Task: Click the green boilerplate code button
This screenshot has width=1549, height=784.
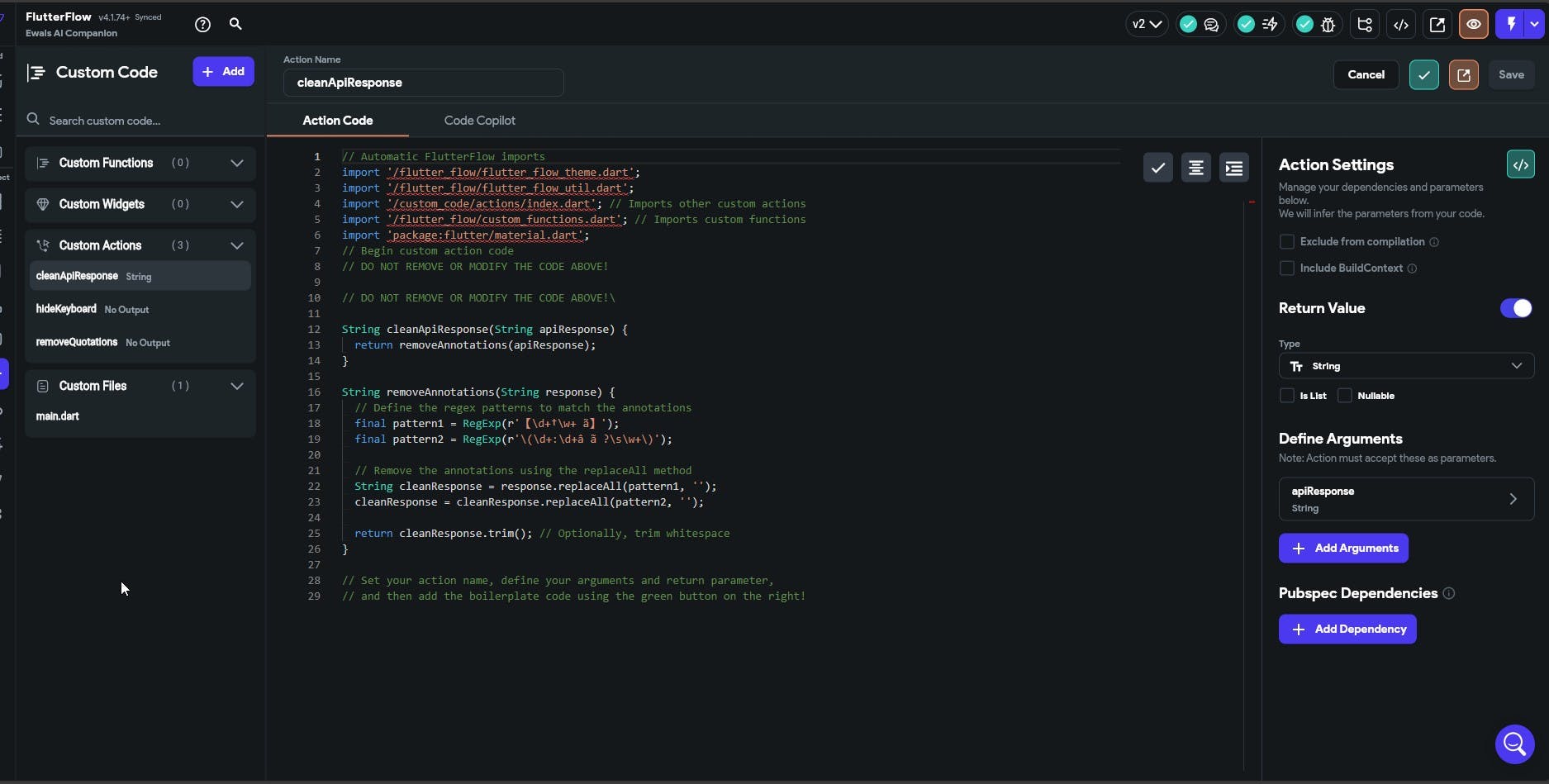Action: click(x=1520, y=164)
